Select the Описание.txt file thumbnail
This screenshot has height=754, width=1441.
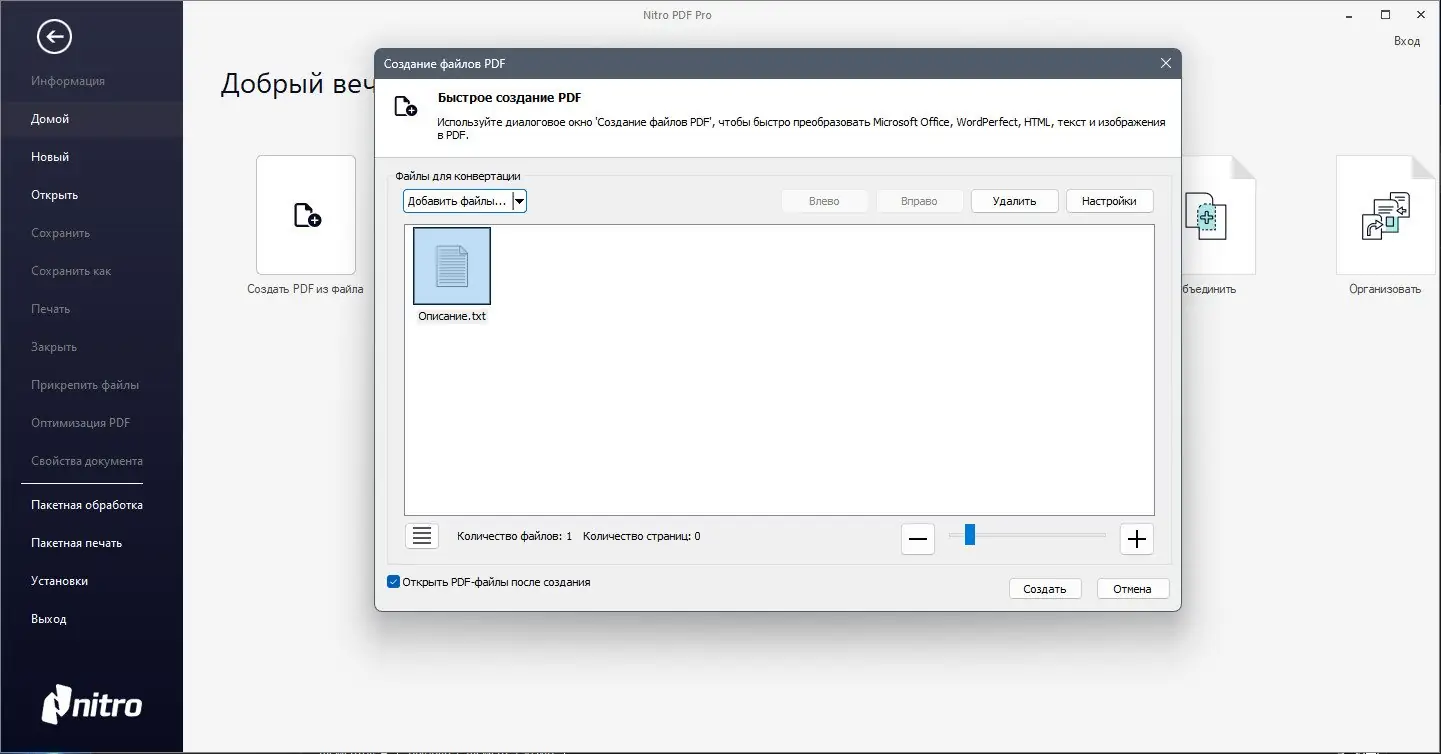[x=452, y=266]
